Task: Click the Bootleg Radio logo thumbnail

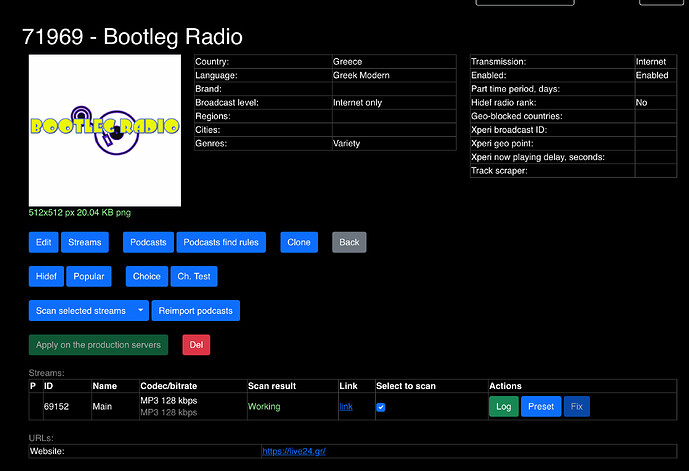Action: point(105,130)
